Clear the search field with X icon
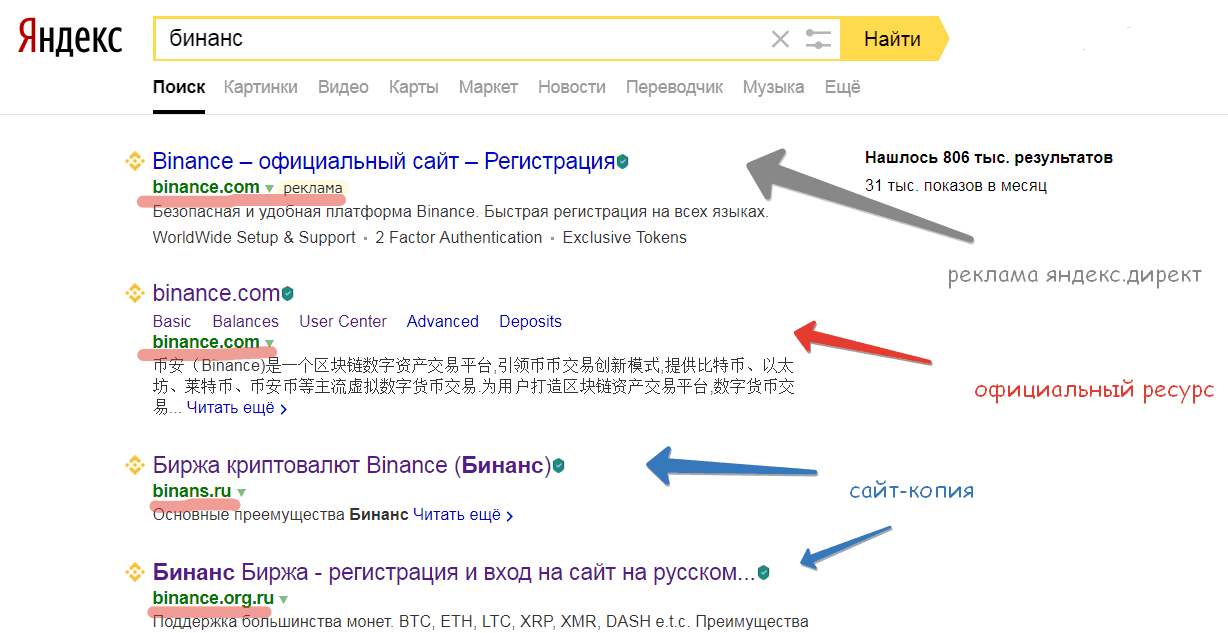The height and width of the screenshot is (633, 1228). pyautogui.click(x=780, y=40)
